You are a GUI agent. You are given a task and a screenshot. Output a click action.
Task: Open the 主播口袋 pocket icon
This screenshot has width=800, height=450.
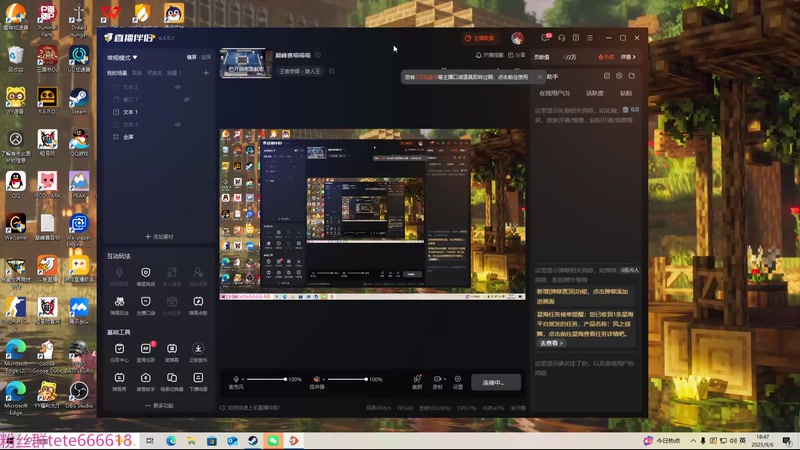click(145, 305)
